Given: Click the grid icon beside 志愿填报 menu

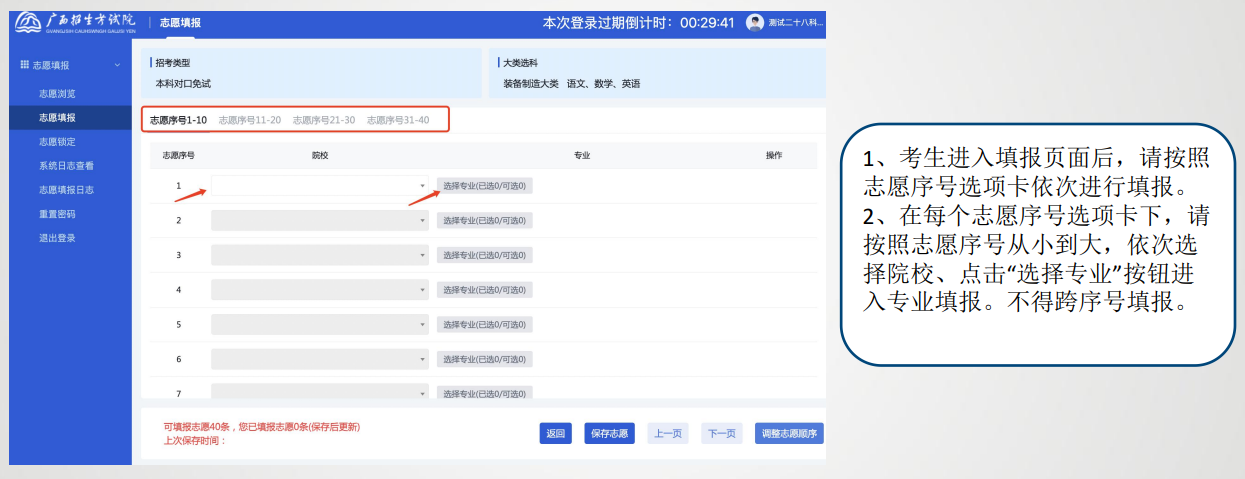Looking at the screenshot, I should (x=25, y=65).
